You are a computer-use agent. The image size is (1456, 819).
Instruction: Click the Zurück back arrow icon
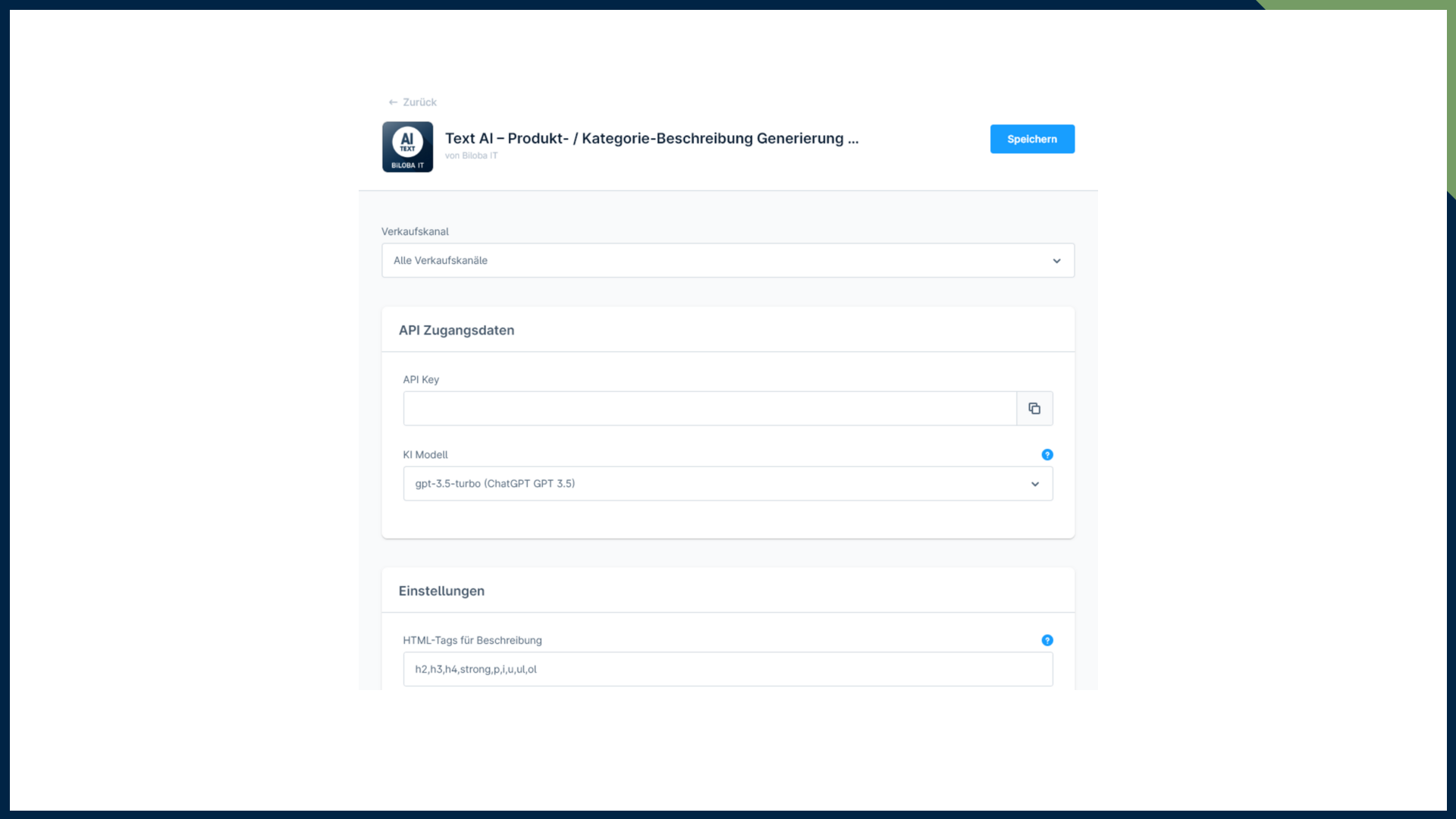393,102
